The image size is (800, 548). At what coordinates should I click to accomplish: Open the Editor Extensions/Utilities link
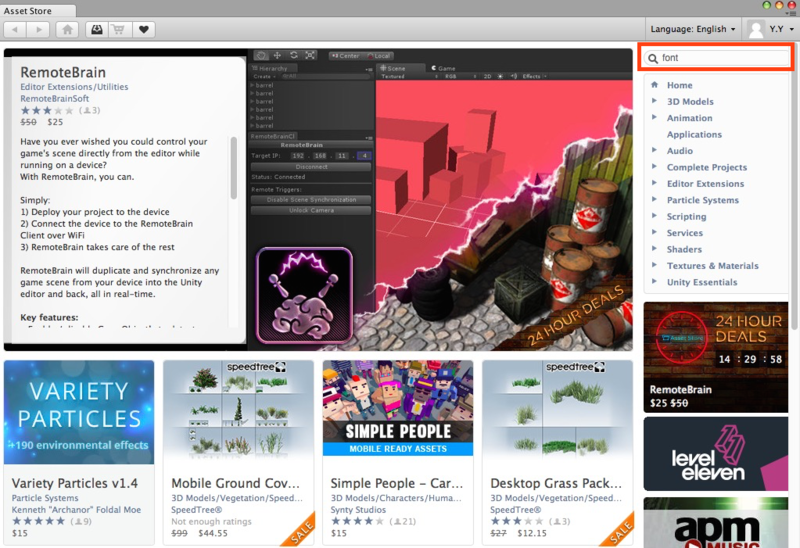pos(74,87)
